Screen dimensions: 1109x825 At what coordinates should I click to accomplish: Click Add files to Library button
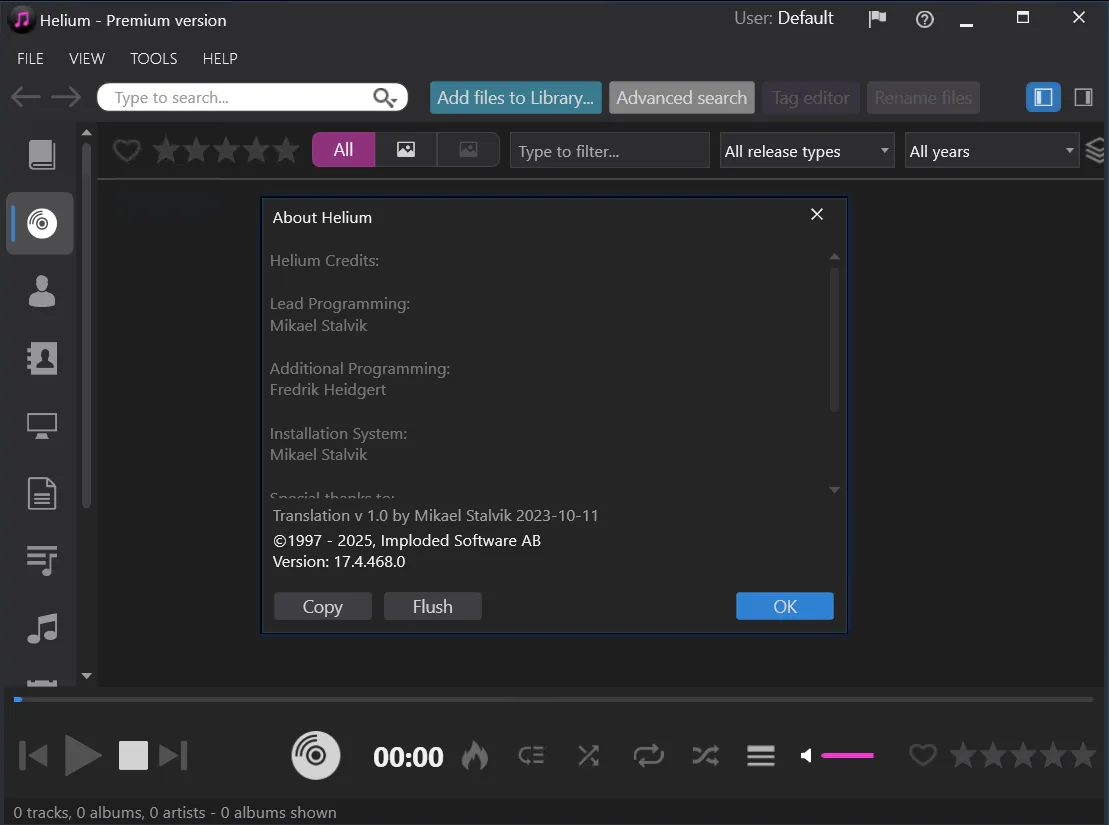point(516,98)
